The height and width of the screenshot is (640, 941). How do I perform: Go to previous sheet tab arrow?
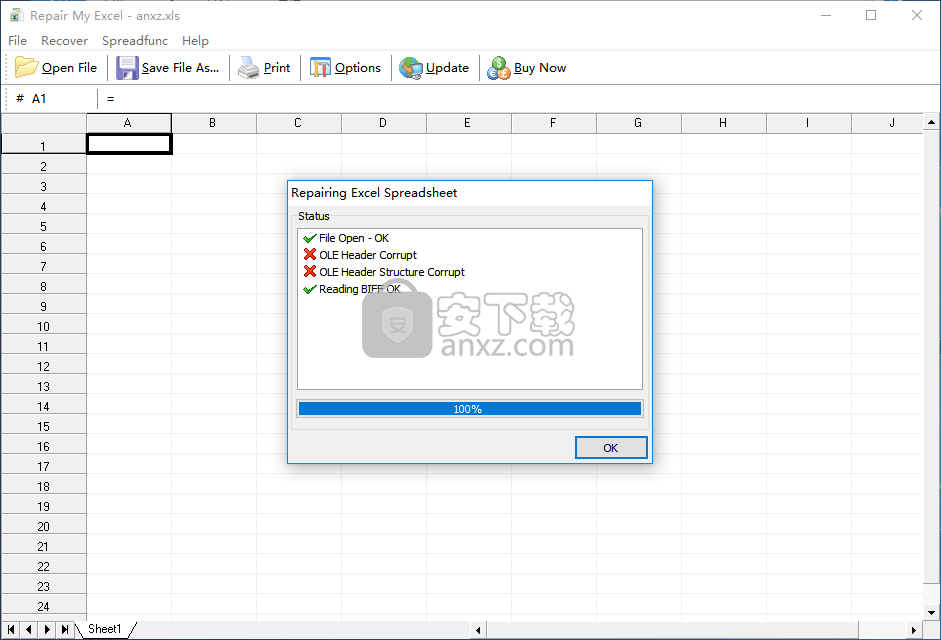click(x=28, y=629)
